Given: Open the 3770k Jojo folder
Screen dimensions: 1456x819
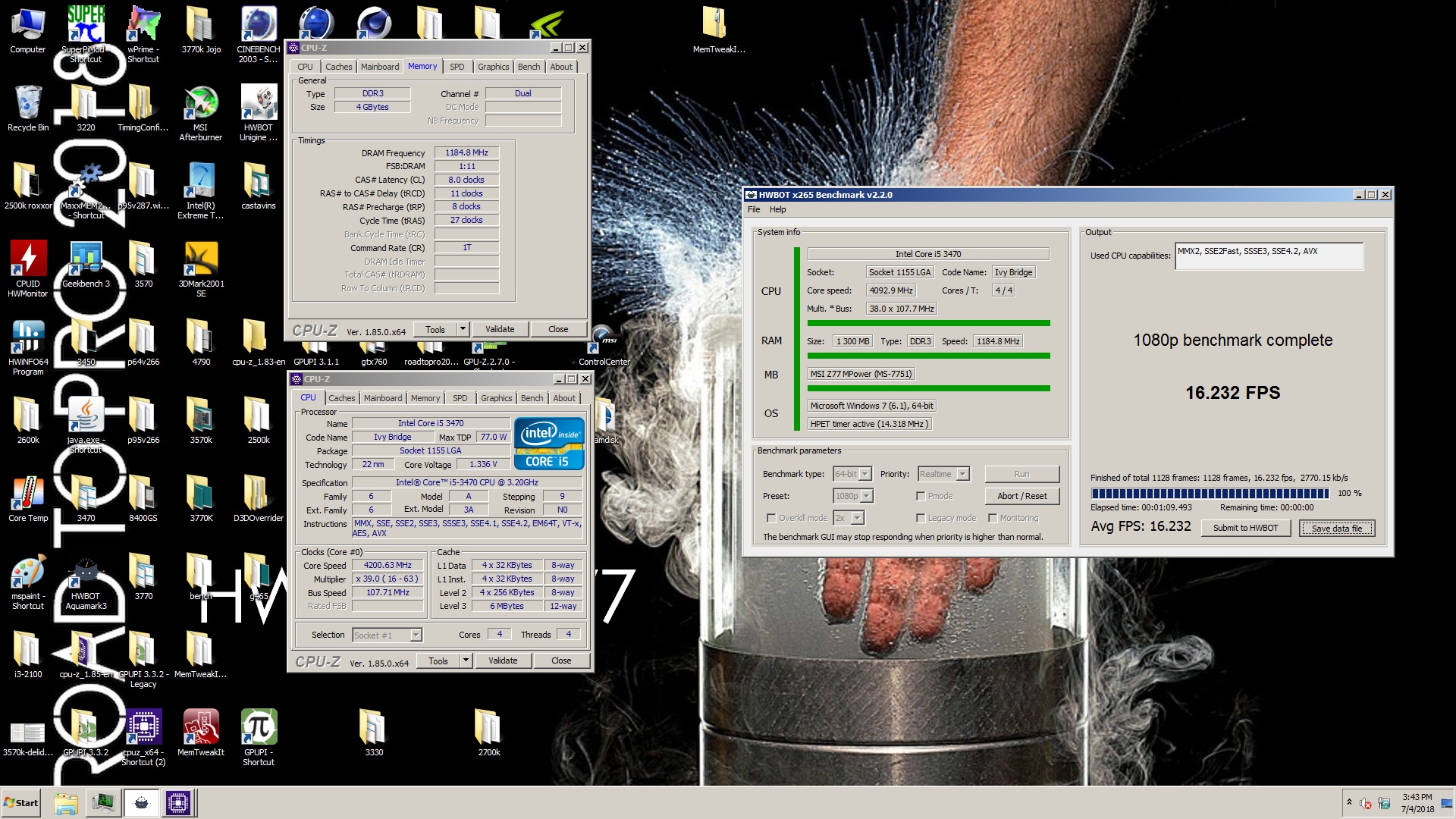Looking at the screenshot, I should pyautogui.click(x=201, y=30).
